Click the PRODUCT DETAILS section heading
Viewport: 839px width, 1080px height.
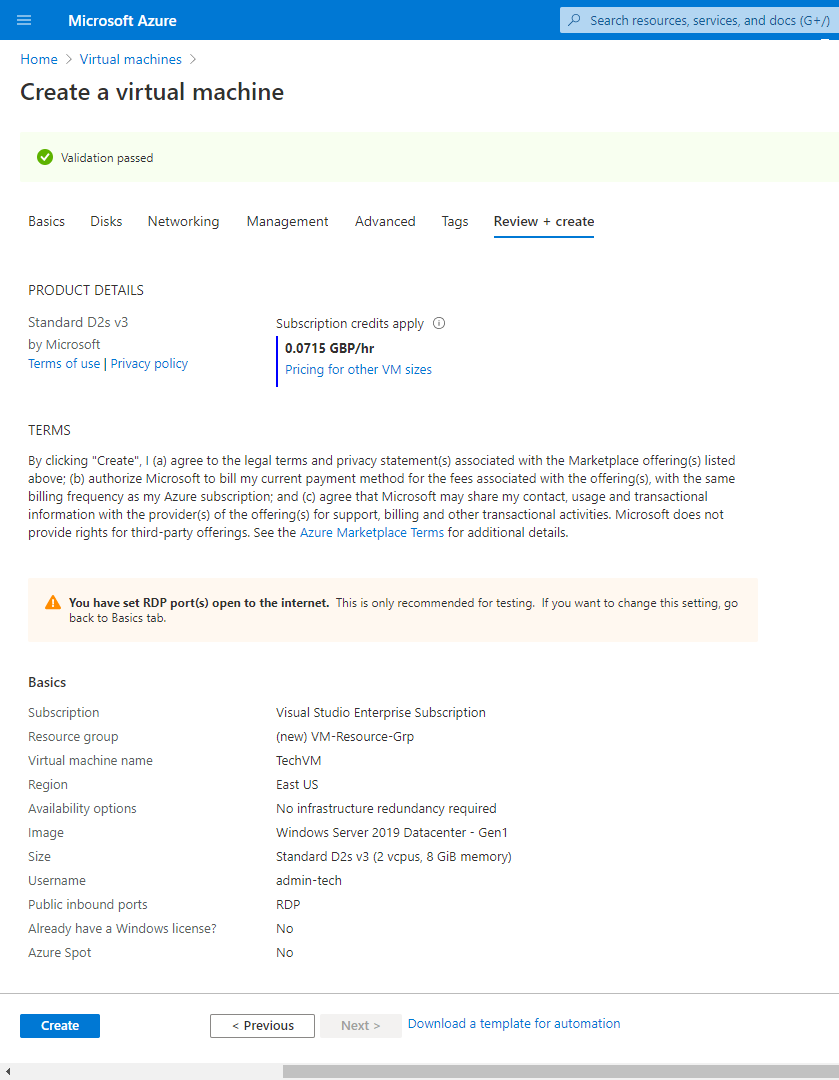86,290
